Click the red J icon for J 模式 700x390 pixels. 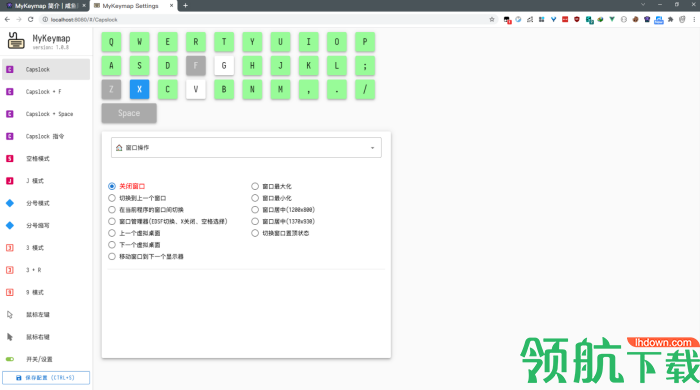[x=10, y=181]
